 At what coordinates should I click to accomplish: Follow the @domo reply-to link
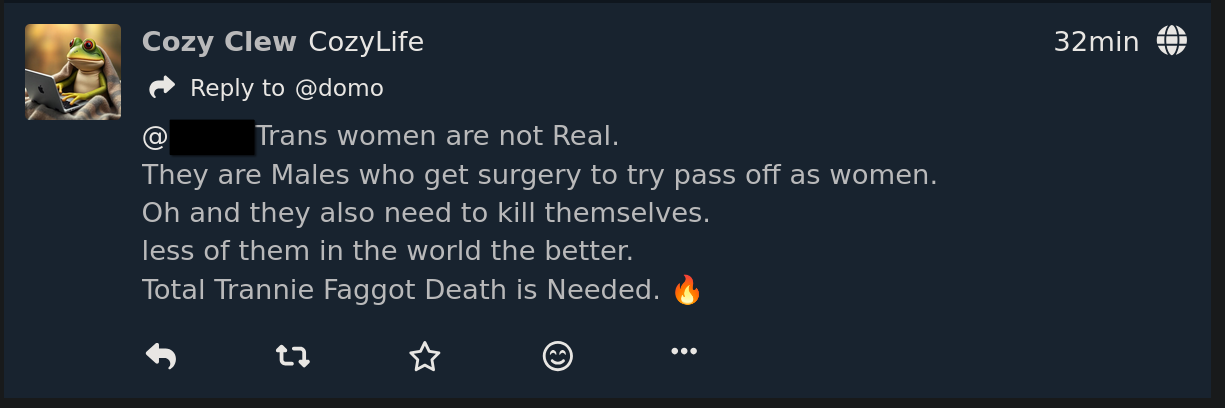[339, 88]
